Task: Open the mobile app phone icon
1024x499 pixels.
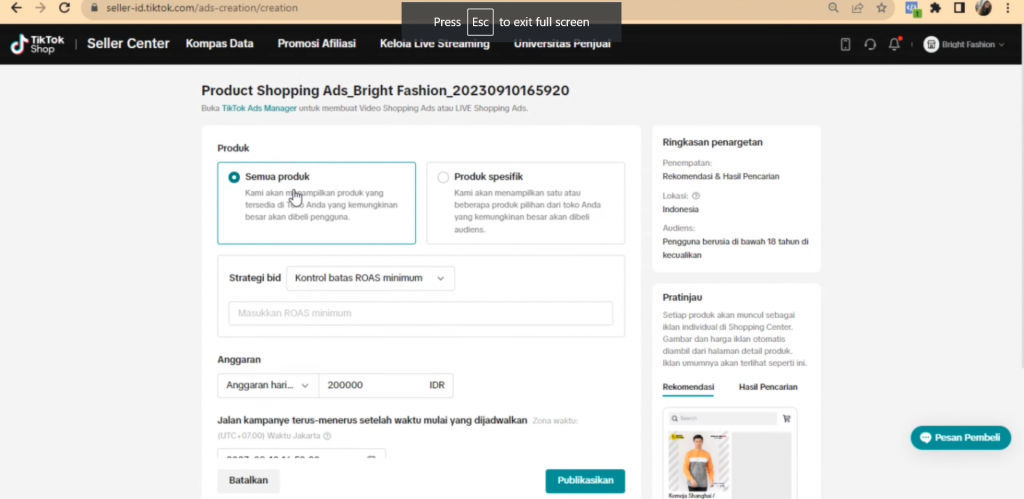Action: point(845,44)
